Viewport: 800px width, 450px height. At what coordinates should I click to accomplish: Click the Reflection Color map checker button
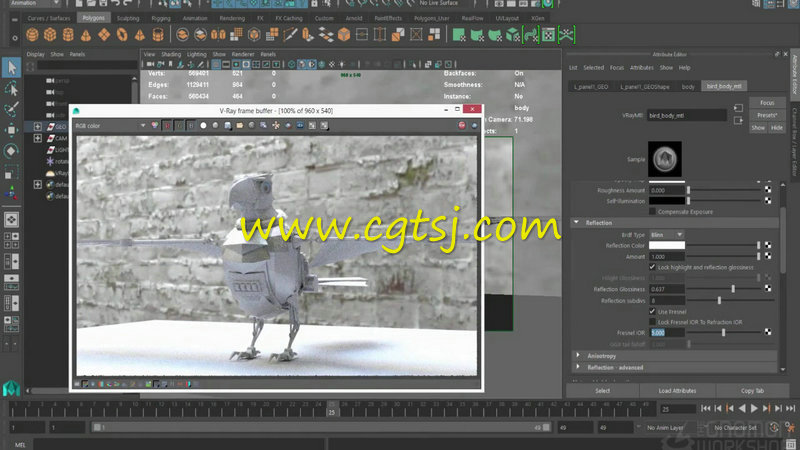768,245
